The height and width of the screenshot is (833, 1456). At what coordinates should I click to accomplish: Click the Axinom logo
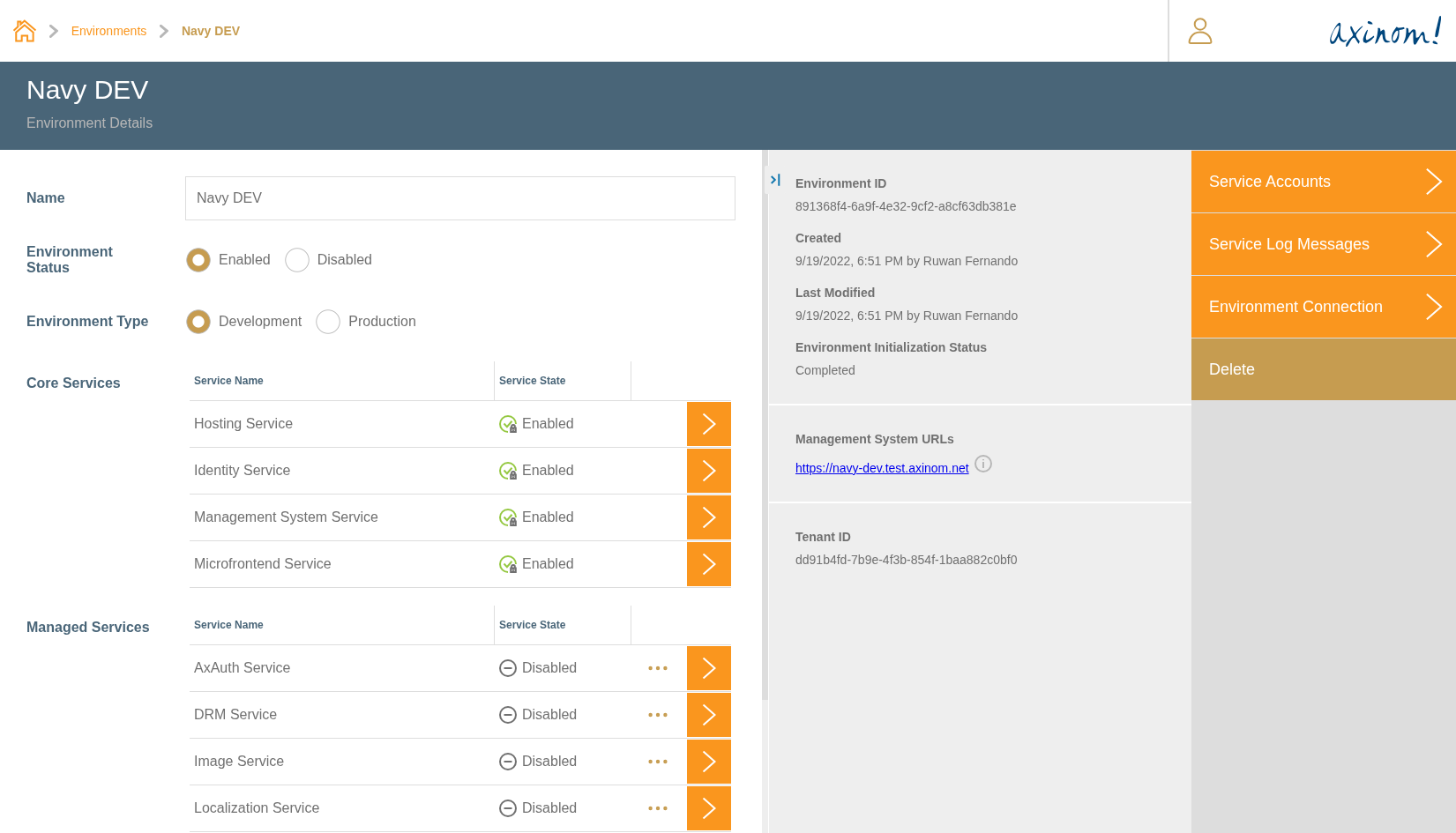click(x=1385, y=32)
